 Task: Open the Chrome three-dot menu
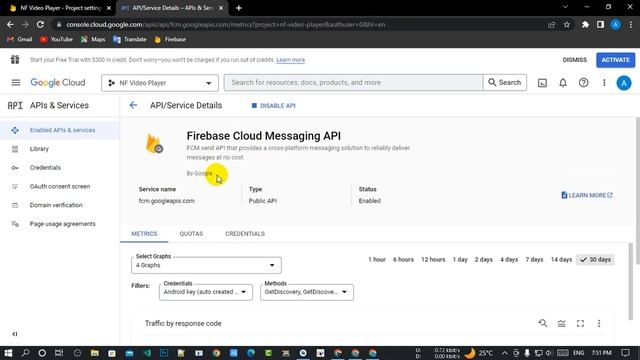click(x=631, y=24)
